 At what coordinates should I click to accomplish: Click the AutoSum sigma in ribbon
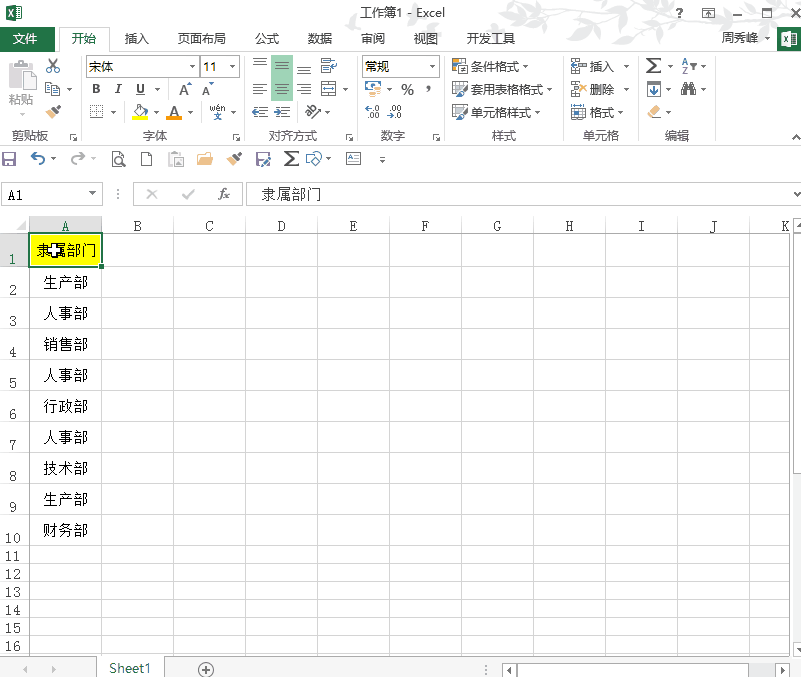pos(653,66)
